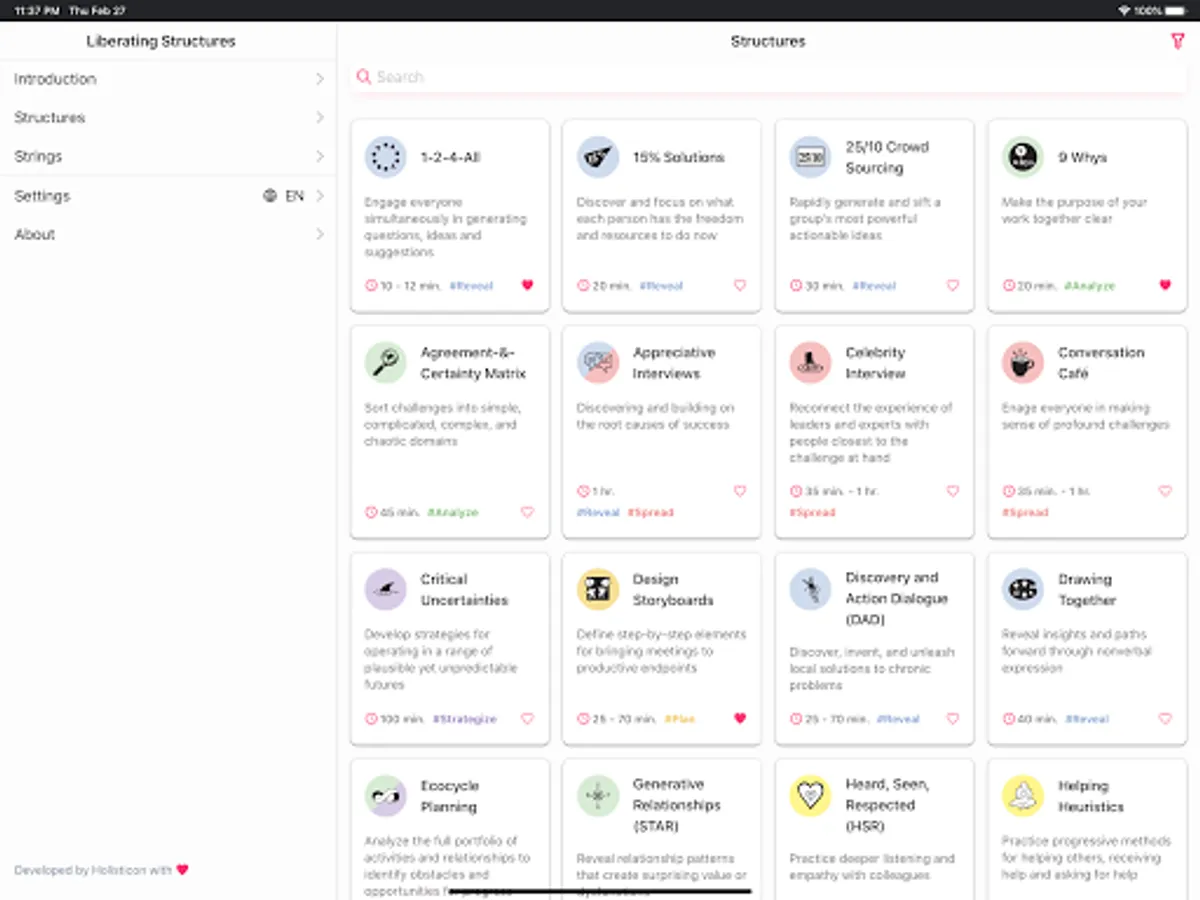Expand the Introduction chevron
The image size is (1200, 900).
pos(320,79)
